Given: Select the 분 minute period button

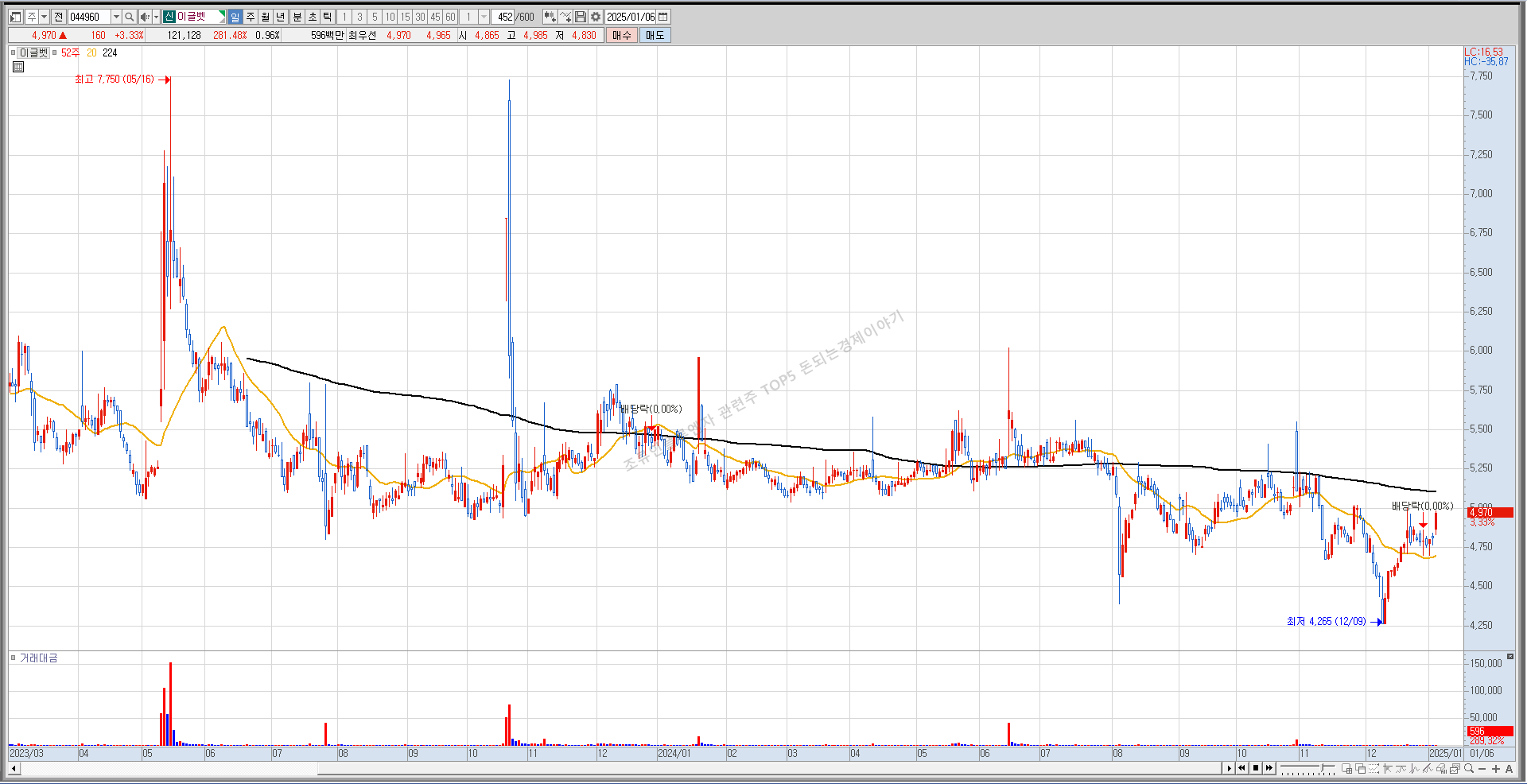Looking at the screenshot, I should (x=297, y=17).
